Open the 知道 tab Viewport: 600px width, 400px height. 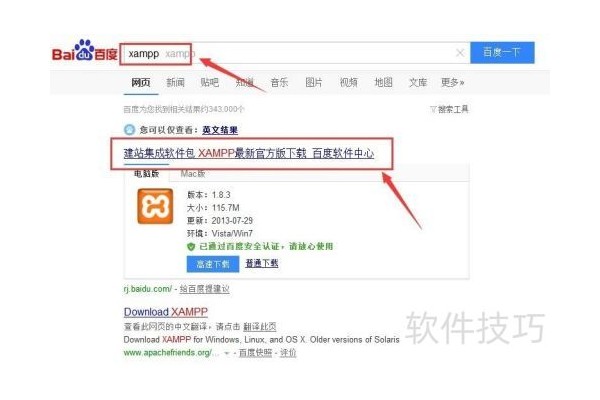245,82
